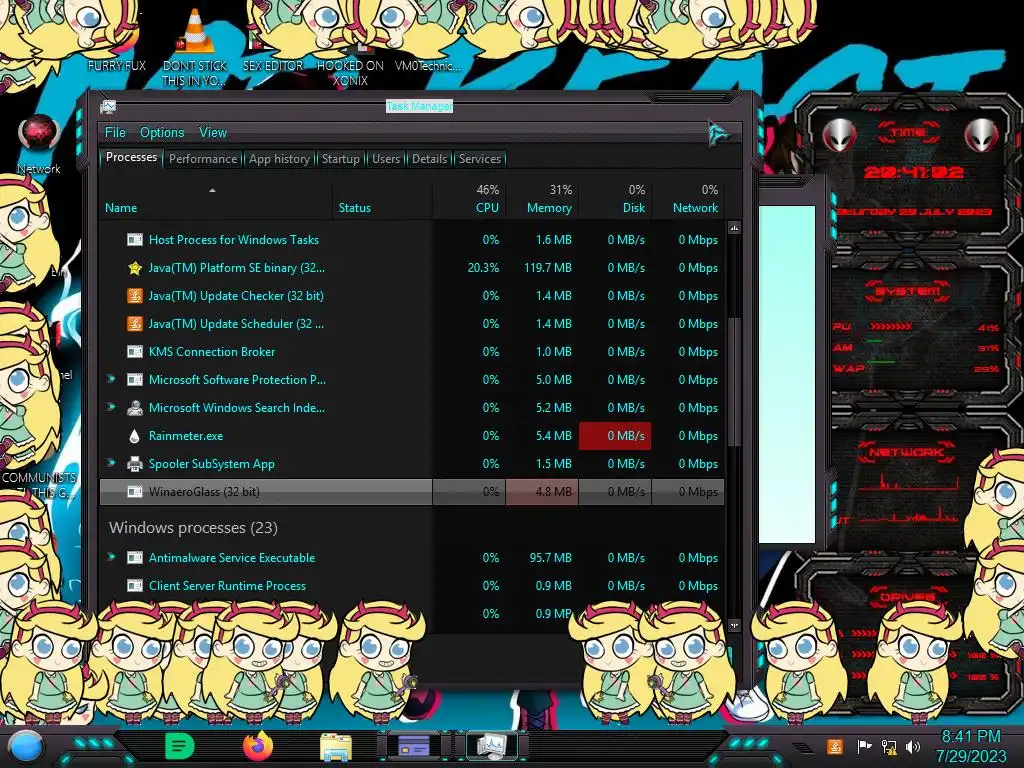Click the Java Update Checker icon
The width and height of the screenshot is (1024, 768).
click(135, 296)
